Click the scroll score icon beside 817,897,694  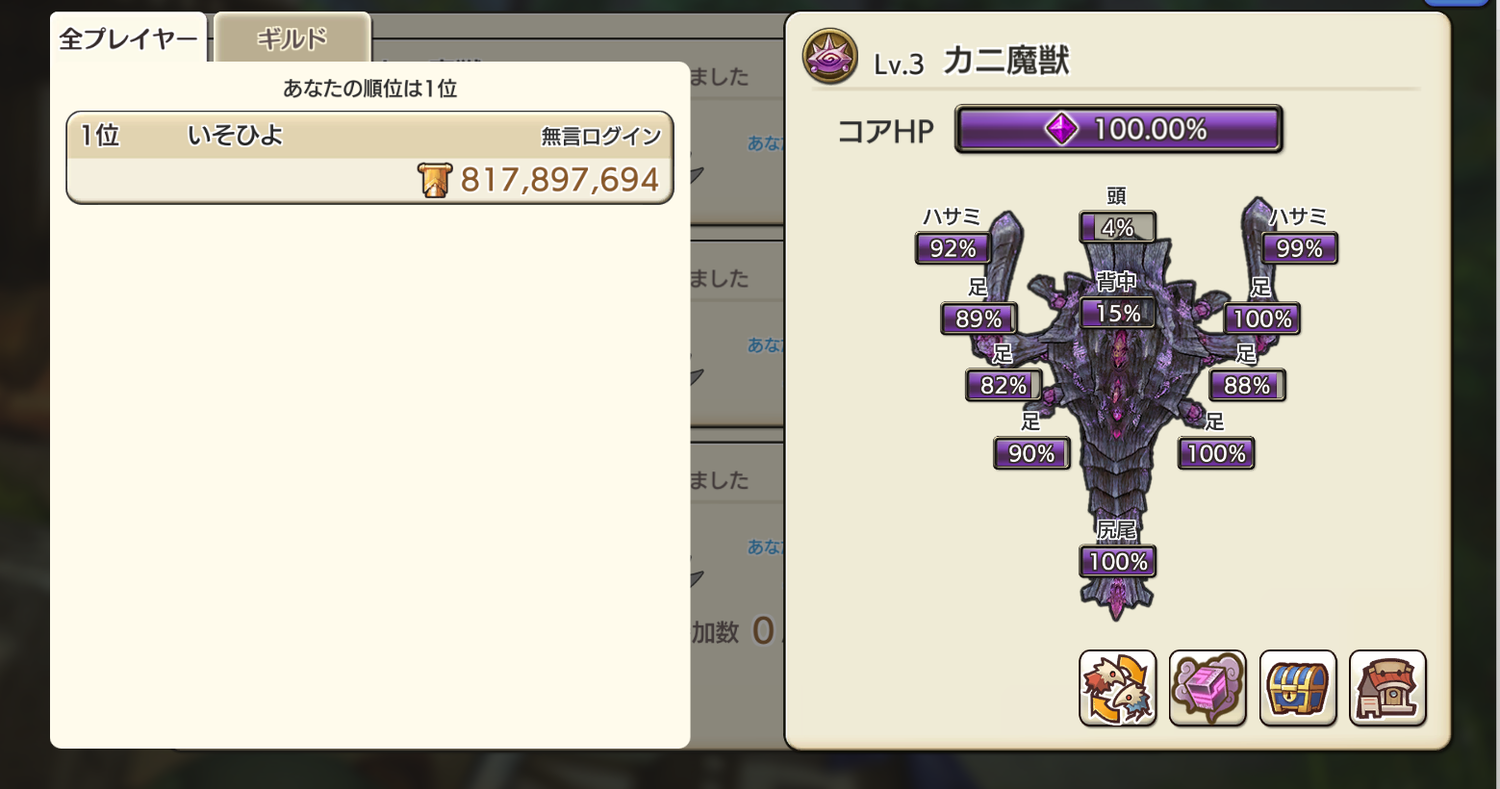point(435,180)
